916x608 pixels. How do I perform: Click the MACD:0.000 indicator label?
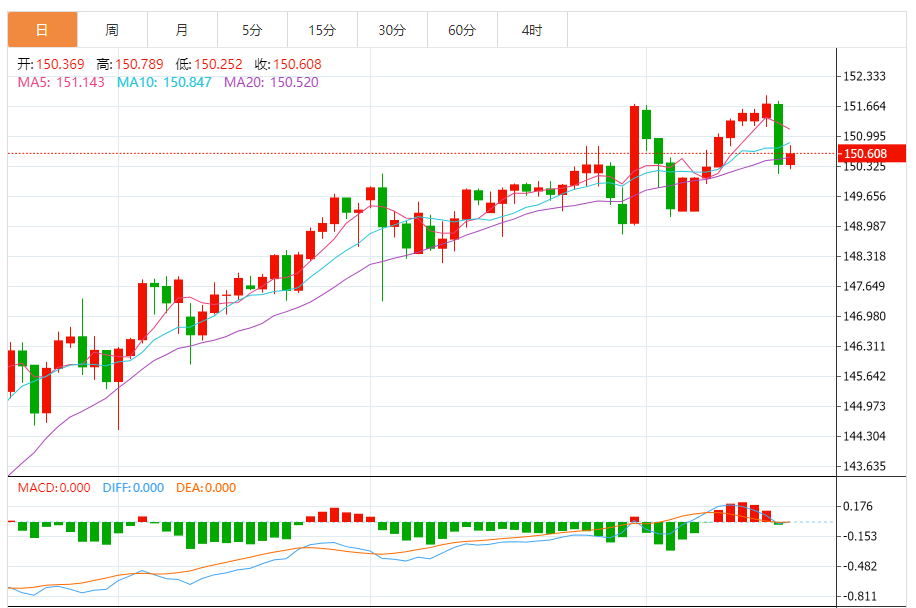point(54,488)
